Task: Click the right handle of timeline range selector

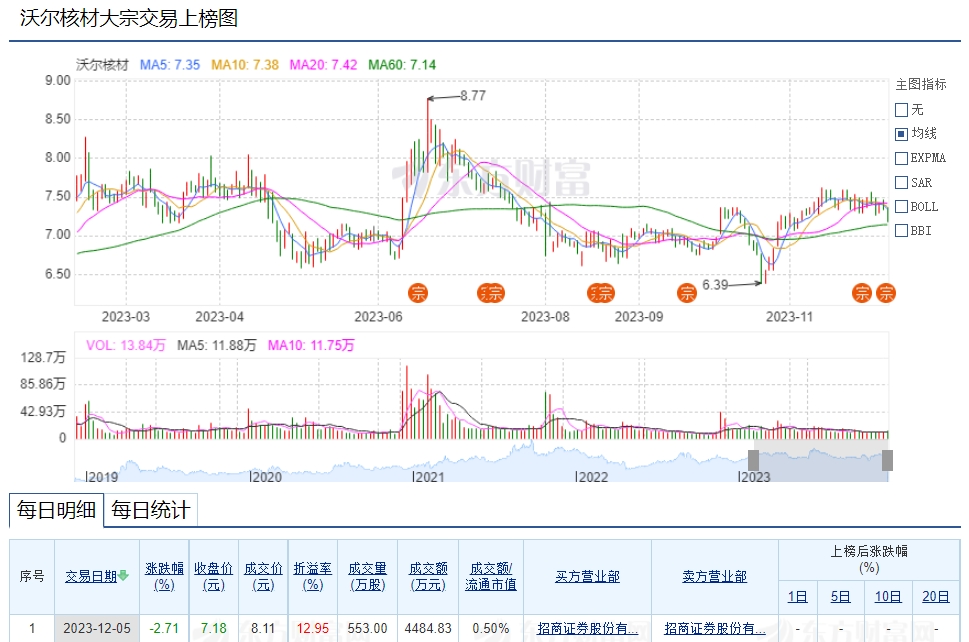Action: pyautogui.click(x=887, y=461)
